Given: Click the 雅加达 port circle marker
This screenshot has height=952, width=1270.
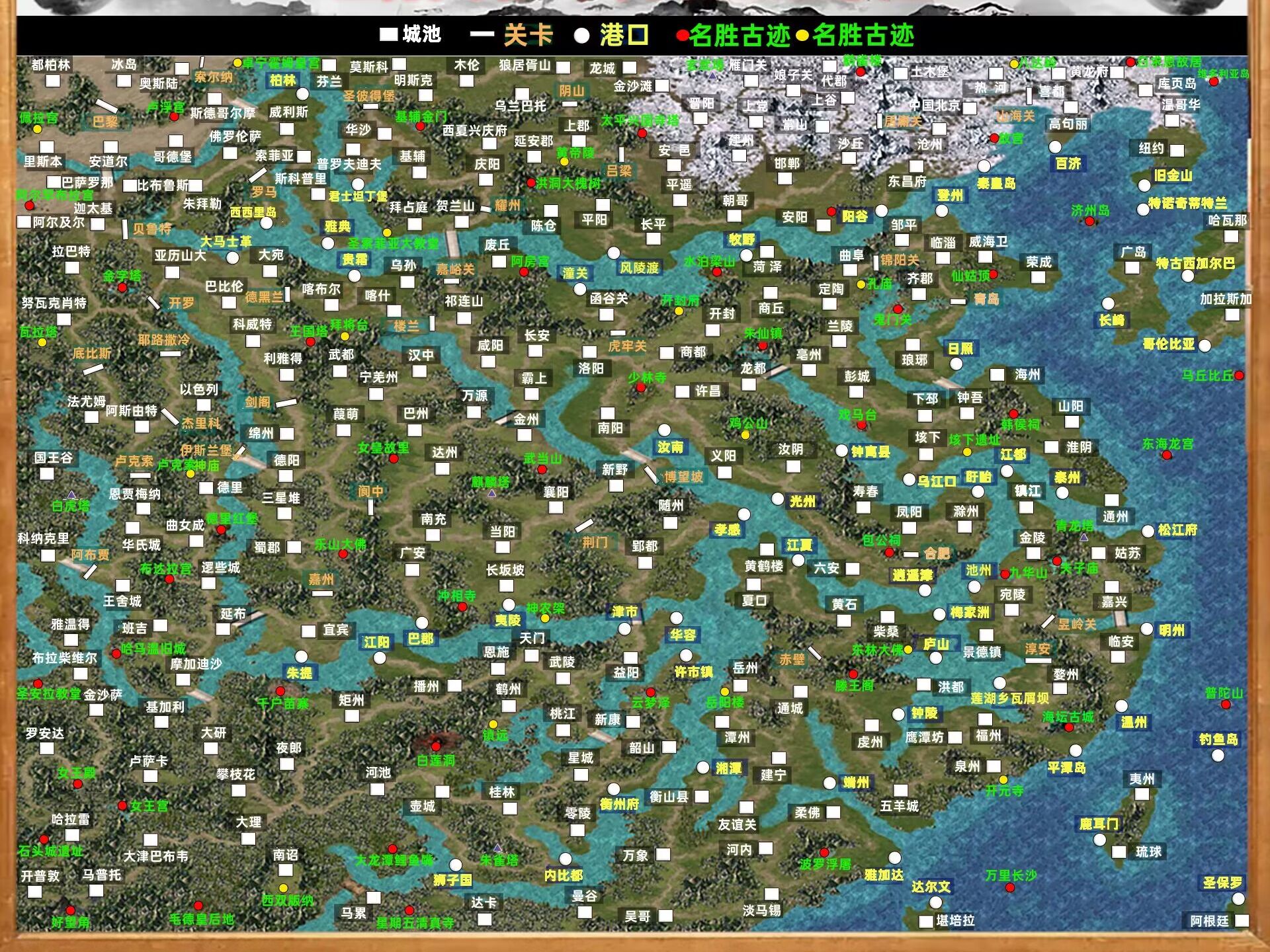Looking at the screenshot, I should (x=894, y=858).
